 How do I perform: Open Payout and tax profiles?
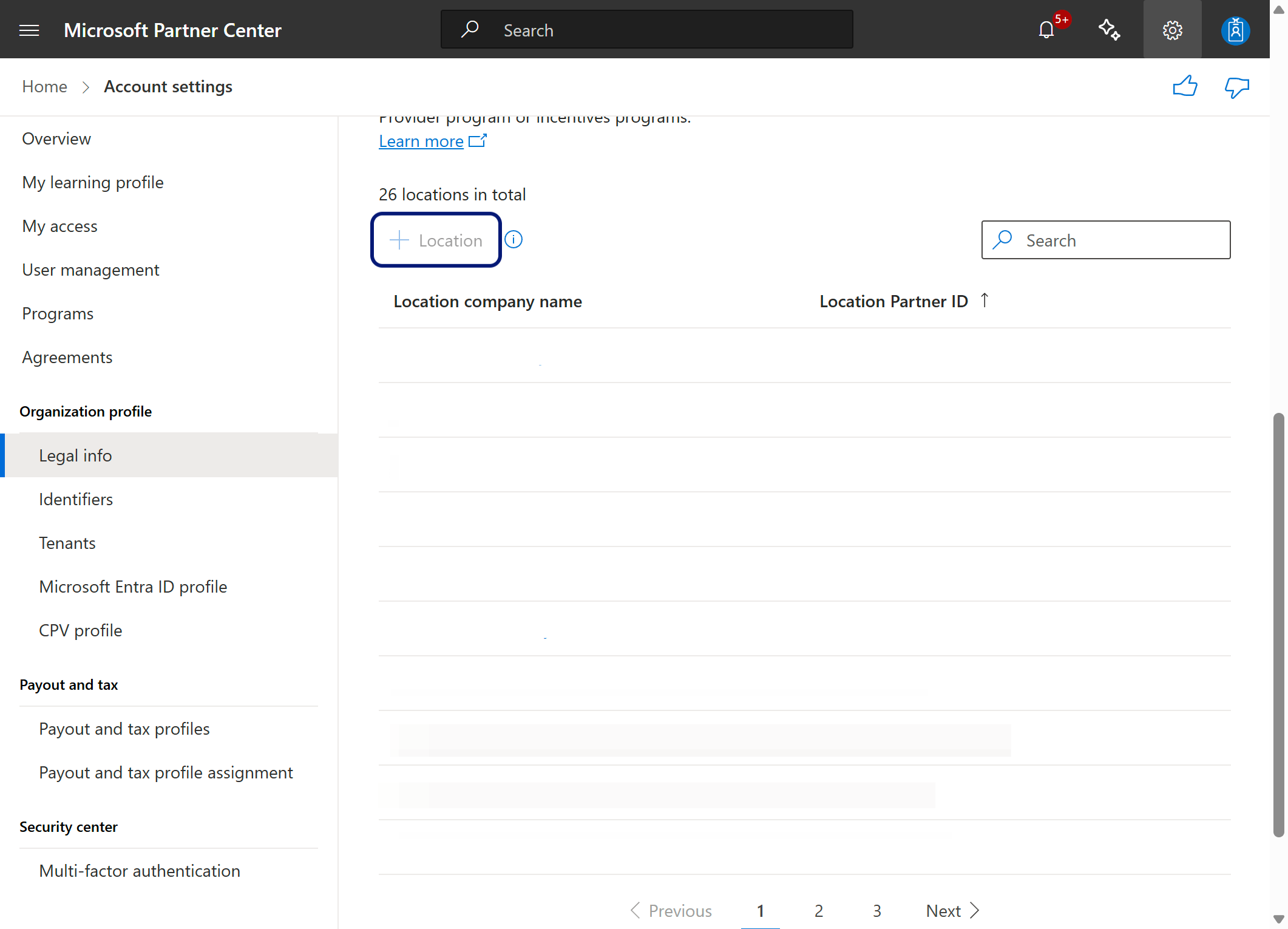[x=124, y=729]
